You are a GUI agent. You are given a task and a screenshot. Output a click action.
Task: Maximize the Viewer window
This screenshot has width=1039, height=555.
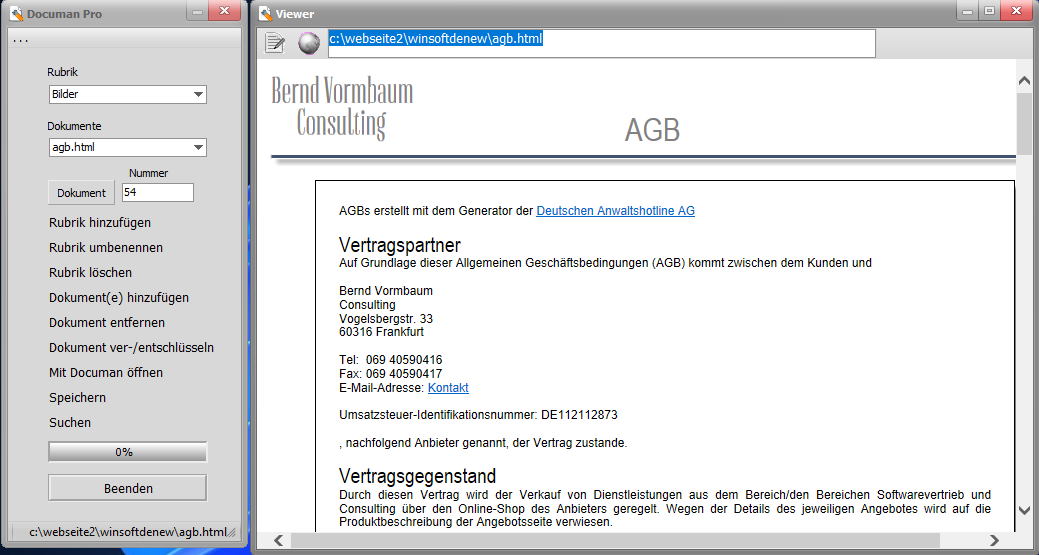989,11
